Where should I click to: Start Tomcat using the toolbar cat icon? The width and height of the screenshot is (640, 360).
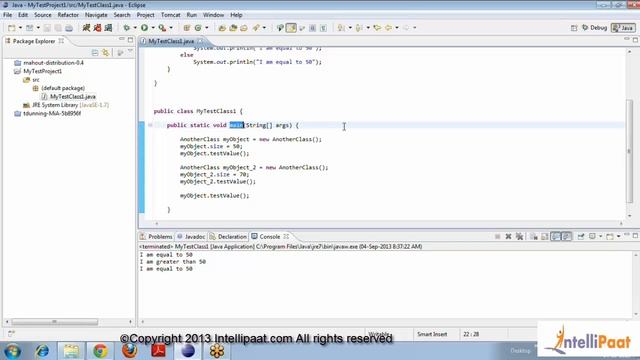[x=87, y=28]
